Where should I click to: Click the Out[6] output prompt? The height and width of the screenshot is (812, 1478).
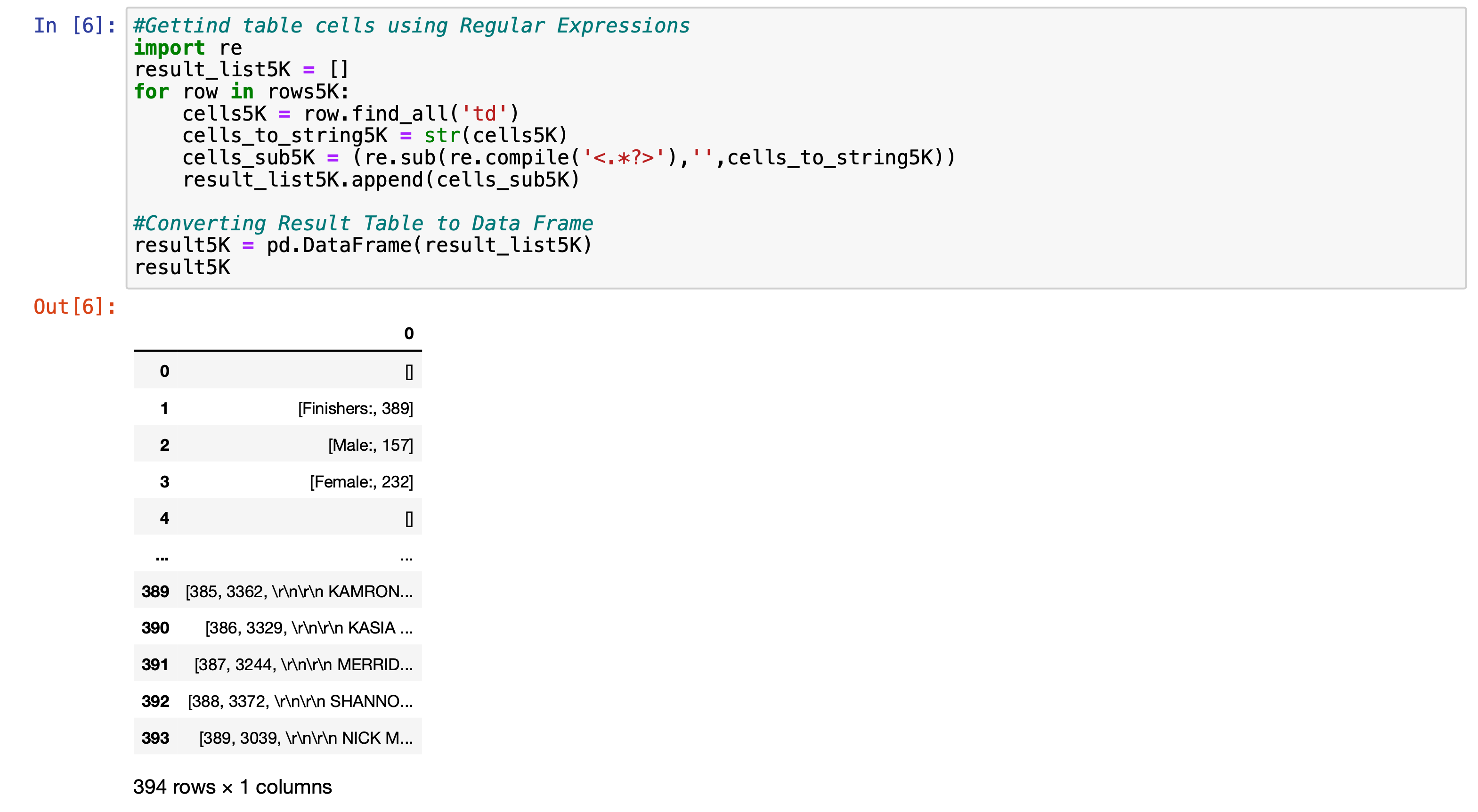tap(74, 307)
